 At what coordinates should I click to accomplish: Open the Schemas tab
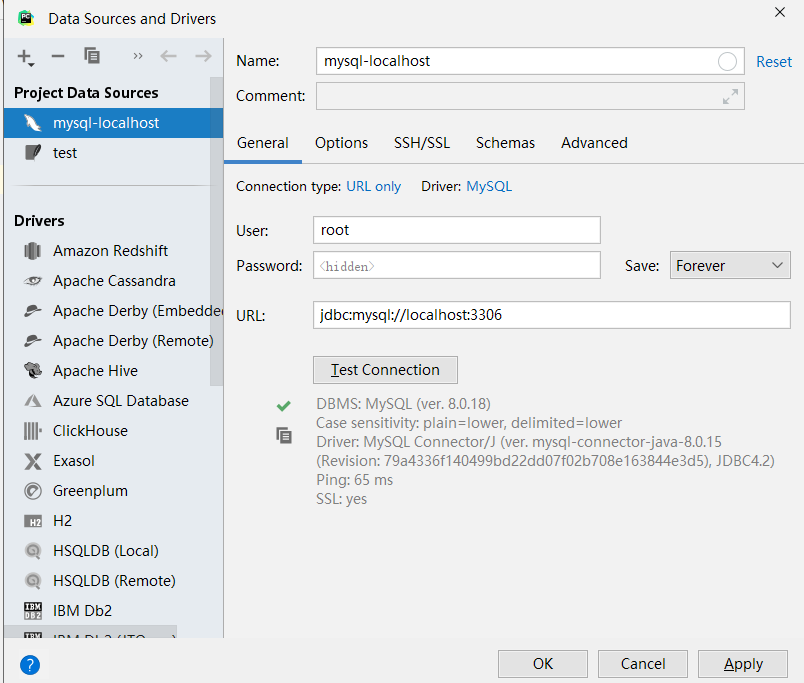click(505, 143)
